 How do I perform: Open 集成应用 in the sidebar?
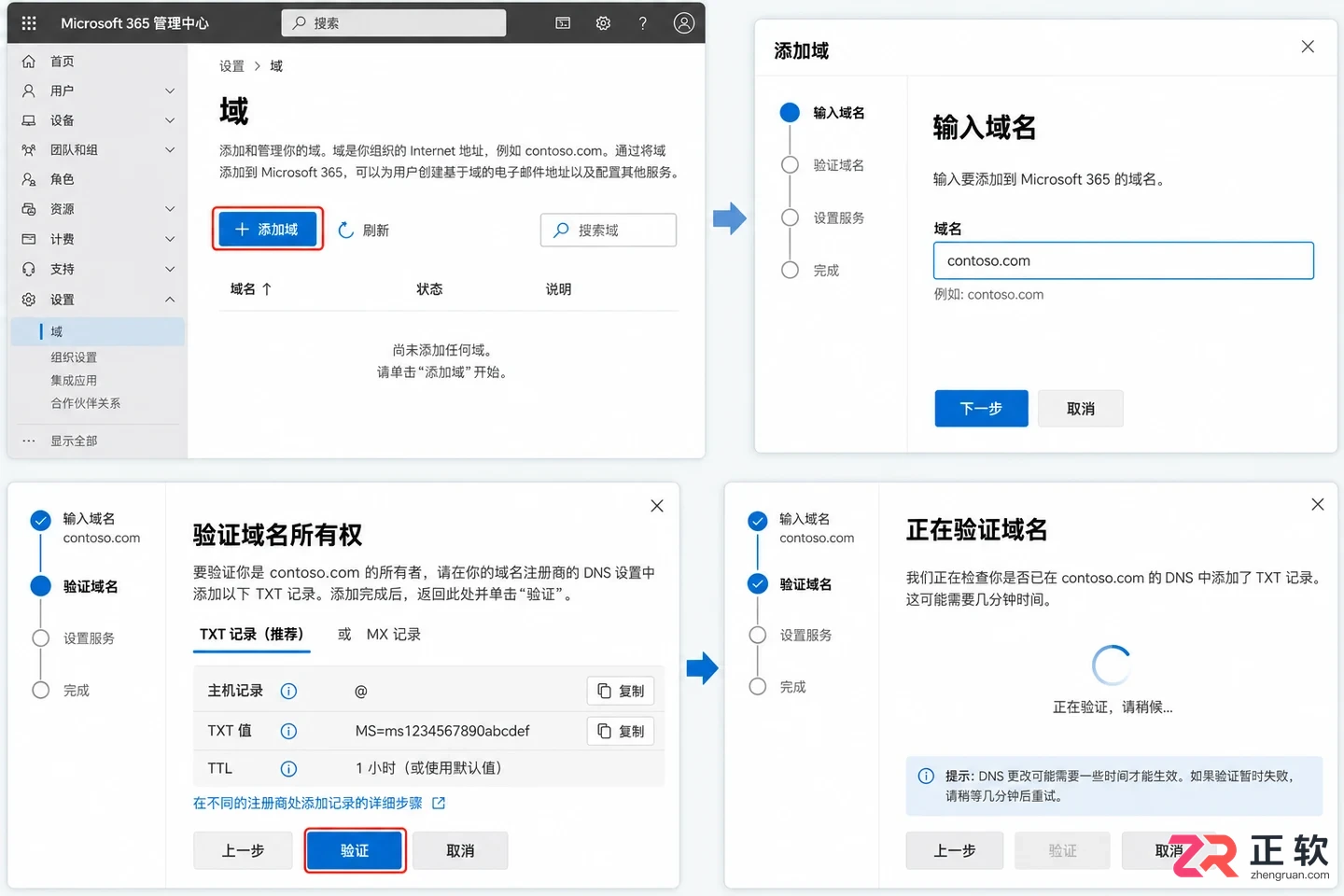click(x=74, y=381)
